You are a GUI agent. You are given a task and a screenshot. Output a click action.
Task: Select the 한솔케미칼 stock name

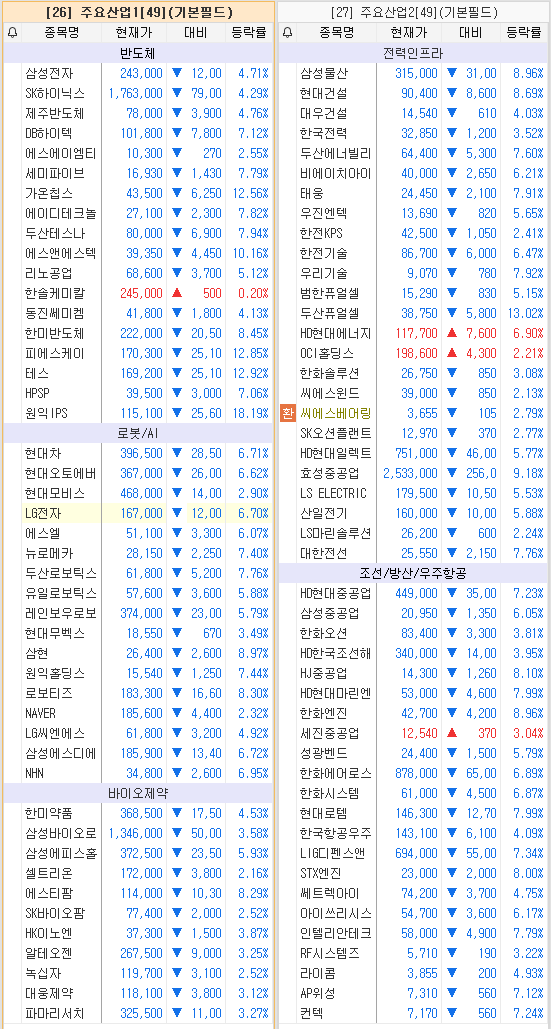click(54, 293)
